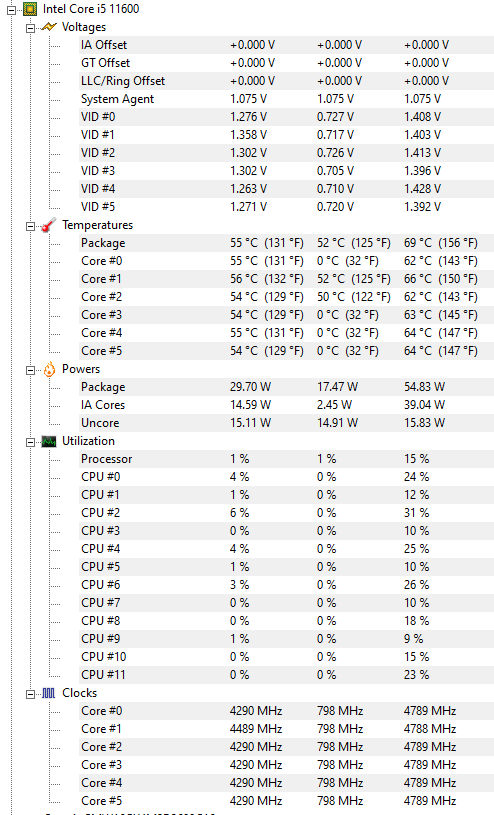Click the Temperatures thermometer icon
This screenshot has height=815, width=494.
coord(49,225)
